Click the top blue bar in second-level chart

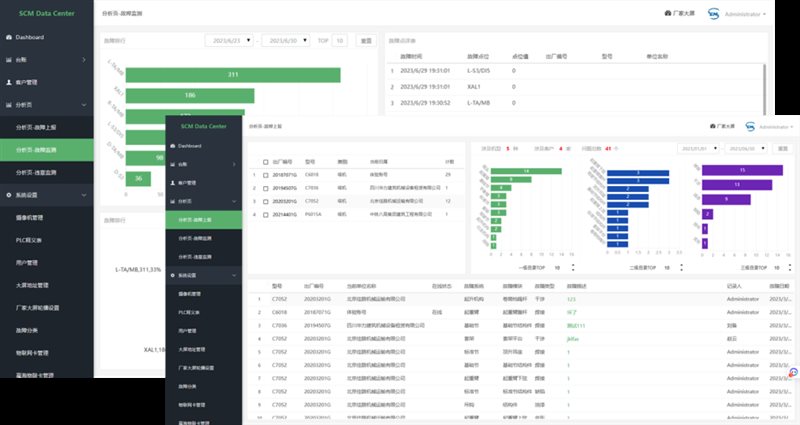[x=638, y=173]
